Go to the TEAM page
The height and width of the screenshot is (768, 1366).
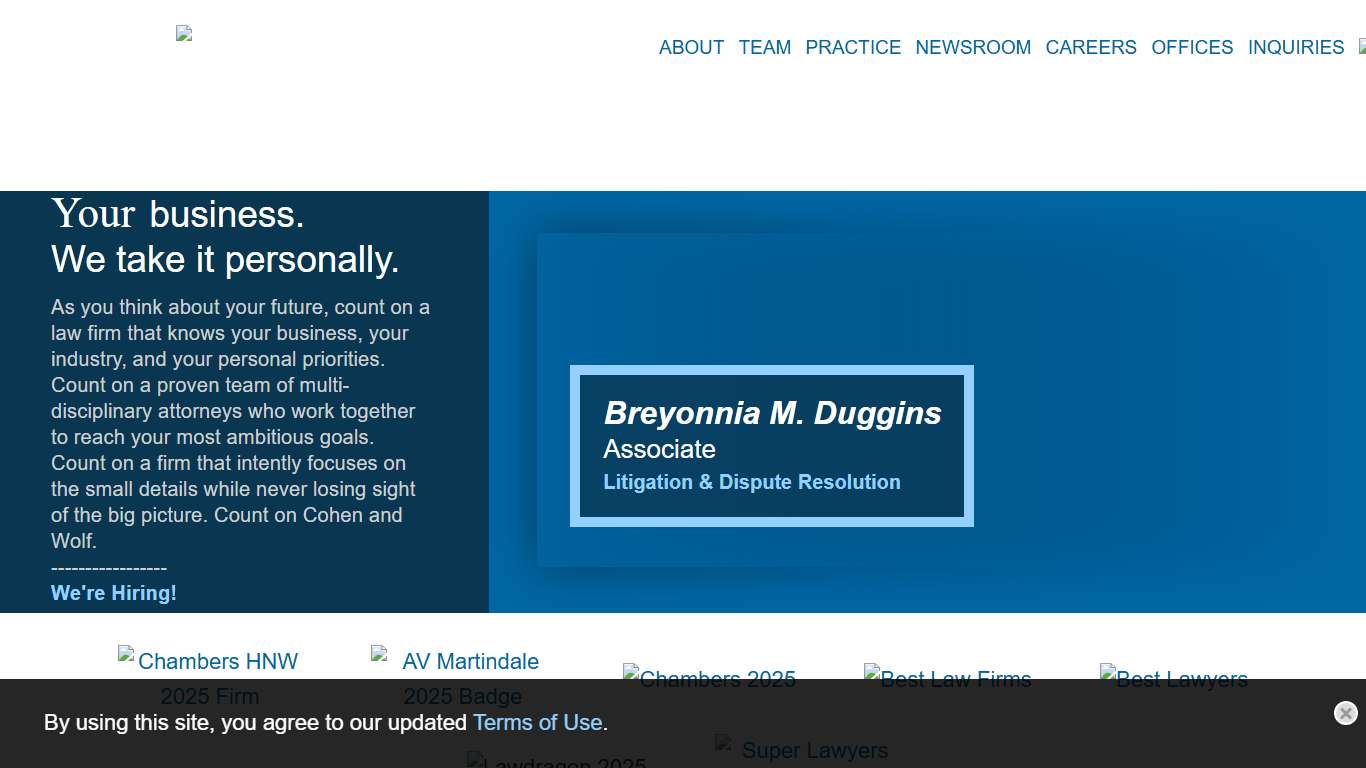(x=764, y=47)
